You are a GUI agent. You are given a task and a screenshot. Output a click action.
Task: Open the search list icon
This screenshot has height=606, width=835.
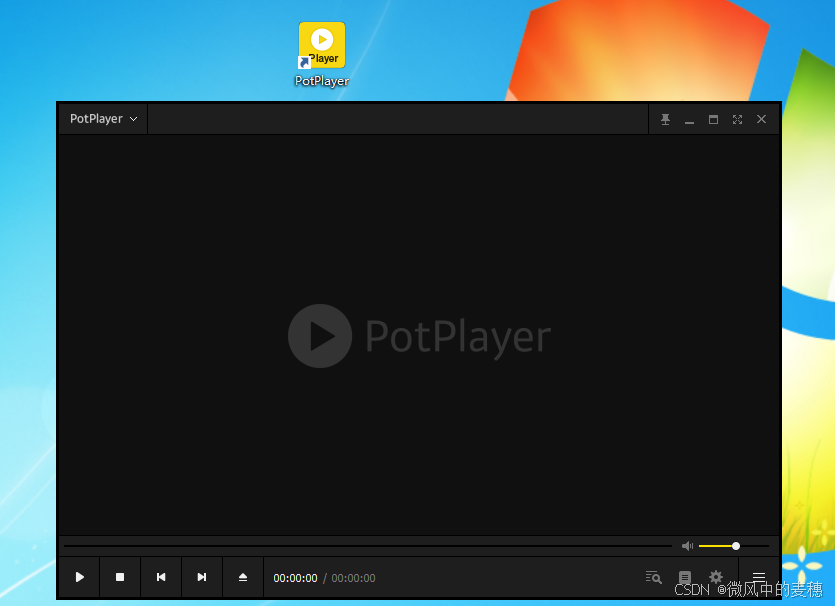[x=653, y=577]
